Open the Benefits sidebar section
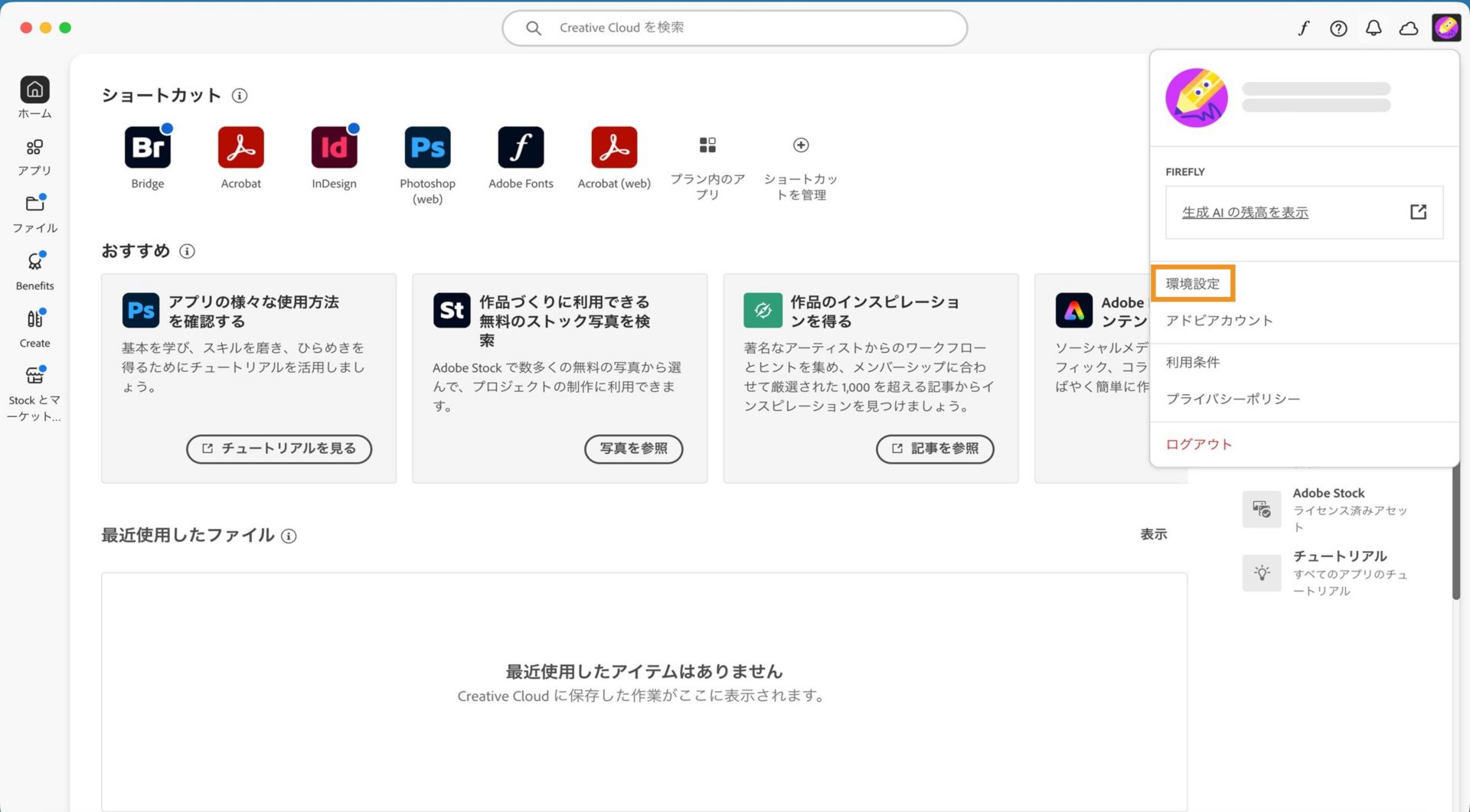Viewport: 1470px width, 812px height. pos(34,270)
